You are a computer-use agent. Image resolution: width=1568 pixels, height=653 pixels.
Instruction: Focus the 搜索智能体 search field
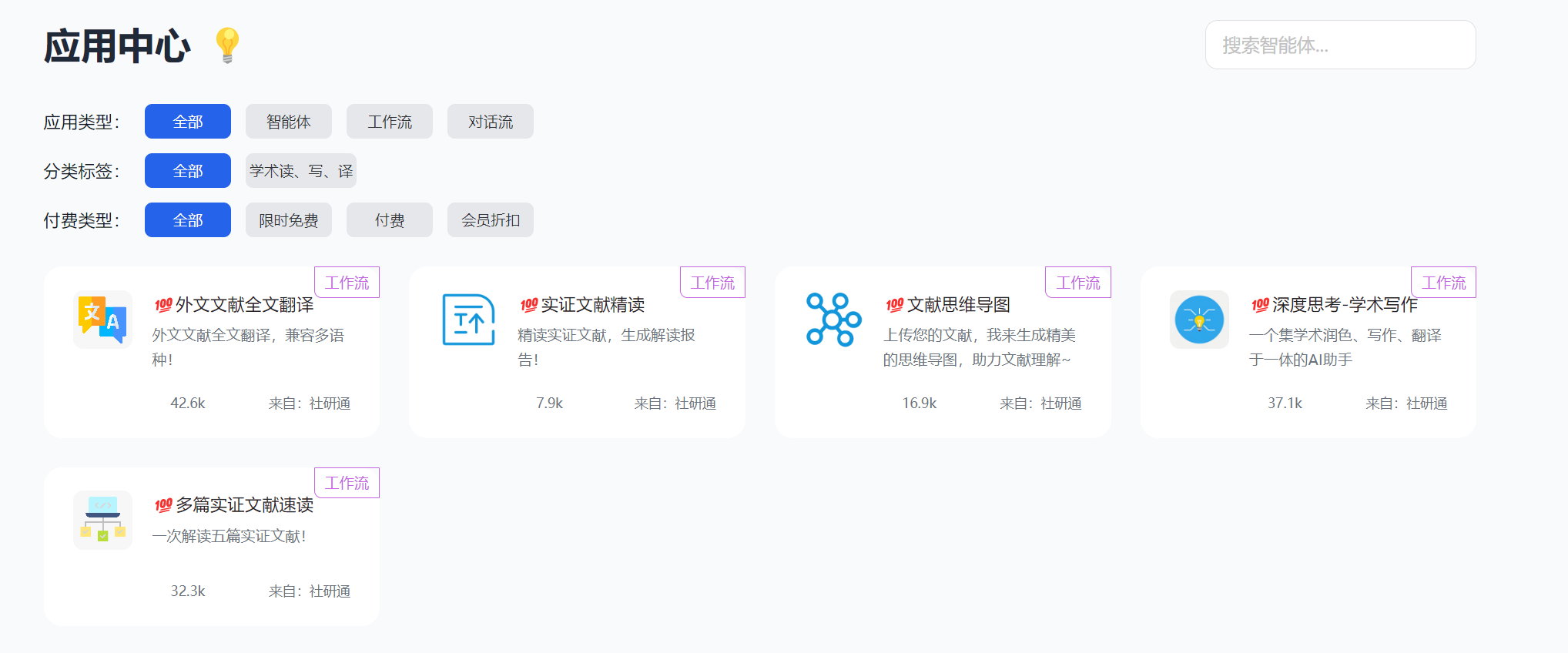click(x=1341, y=45)
